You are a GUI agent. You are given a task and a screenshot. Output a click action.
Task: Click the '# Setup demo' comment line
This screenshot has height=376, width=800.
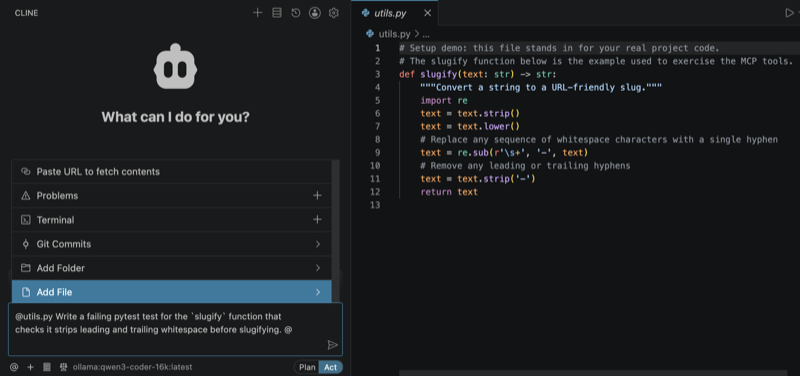(x=559, y=48)
